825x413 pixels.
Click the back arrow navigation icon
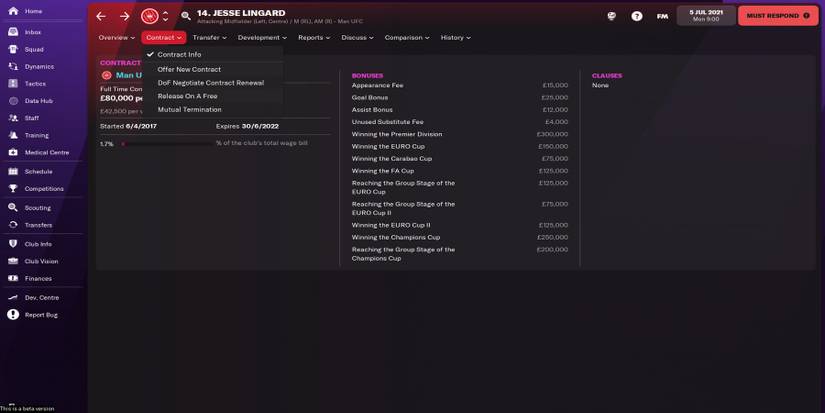pyautogui.click(x=101, y=16)
